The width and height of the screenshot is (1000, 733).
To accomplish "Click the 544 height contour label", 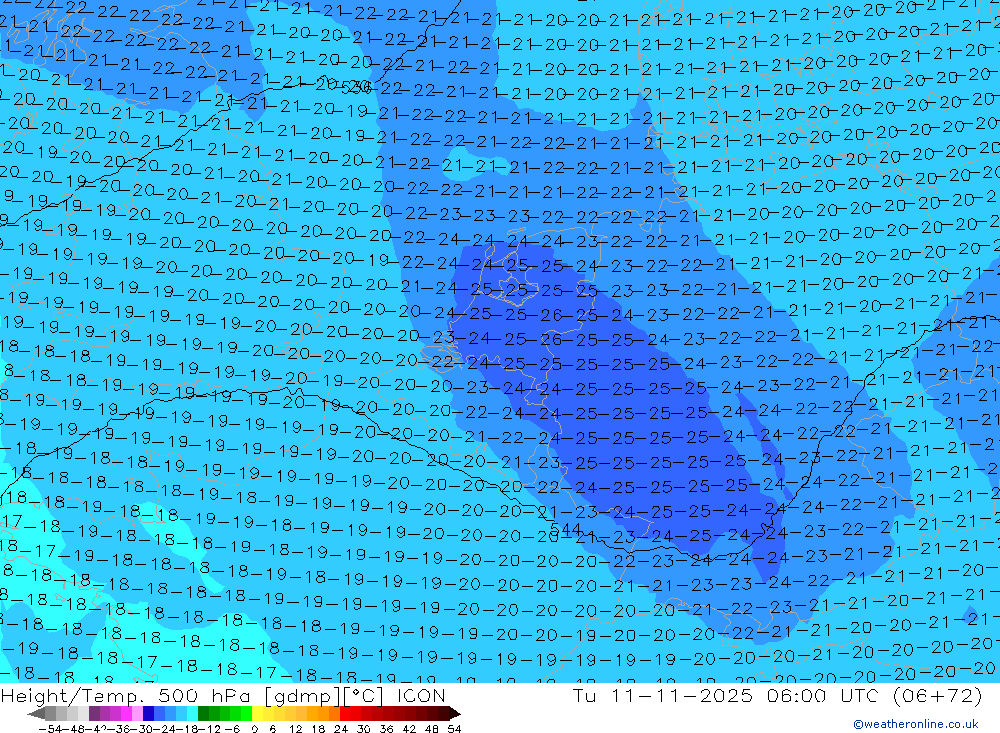I will tap(565, 529).
